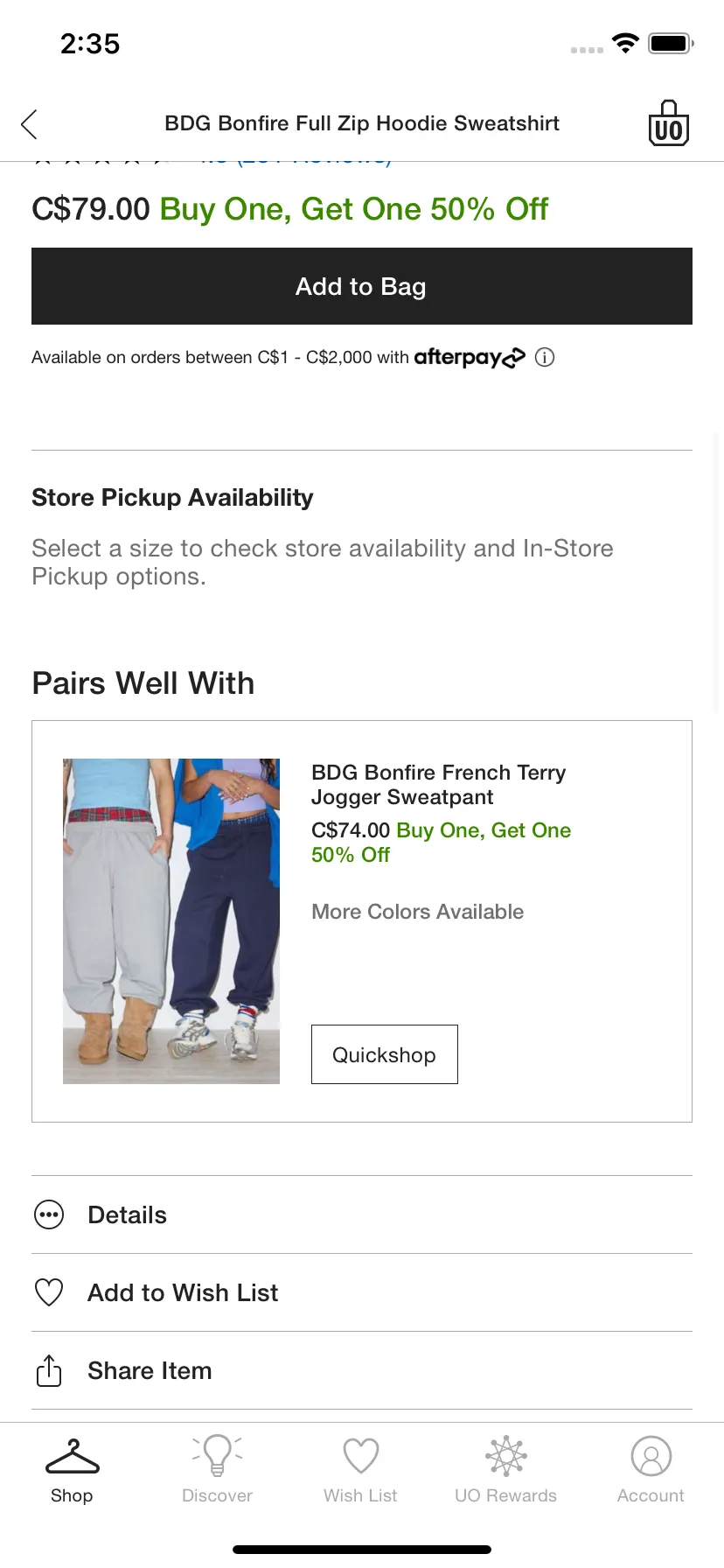The height and width of the screenshot is (1568, 724).
Task: Tap the back arrow icon
Action: (29, 124)
